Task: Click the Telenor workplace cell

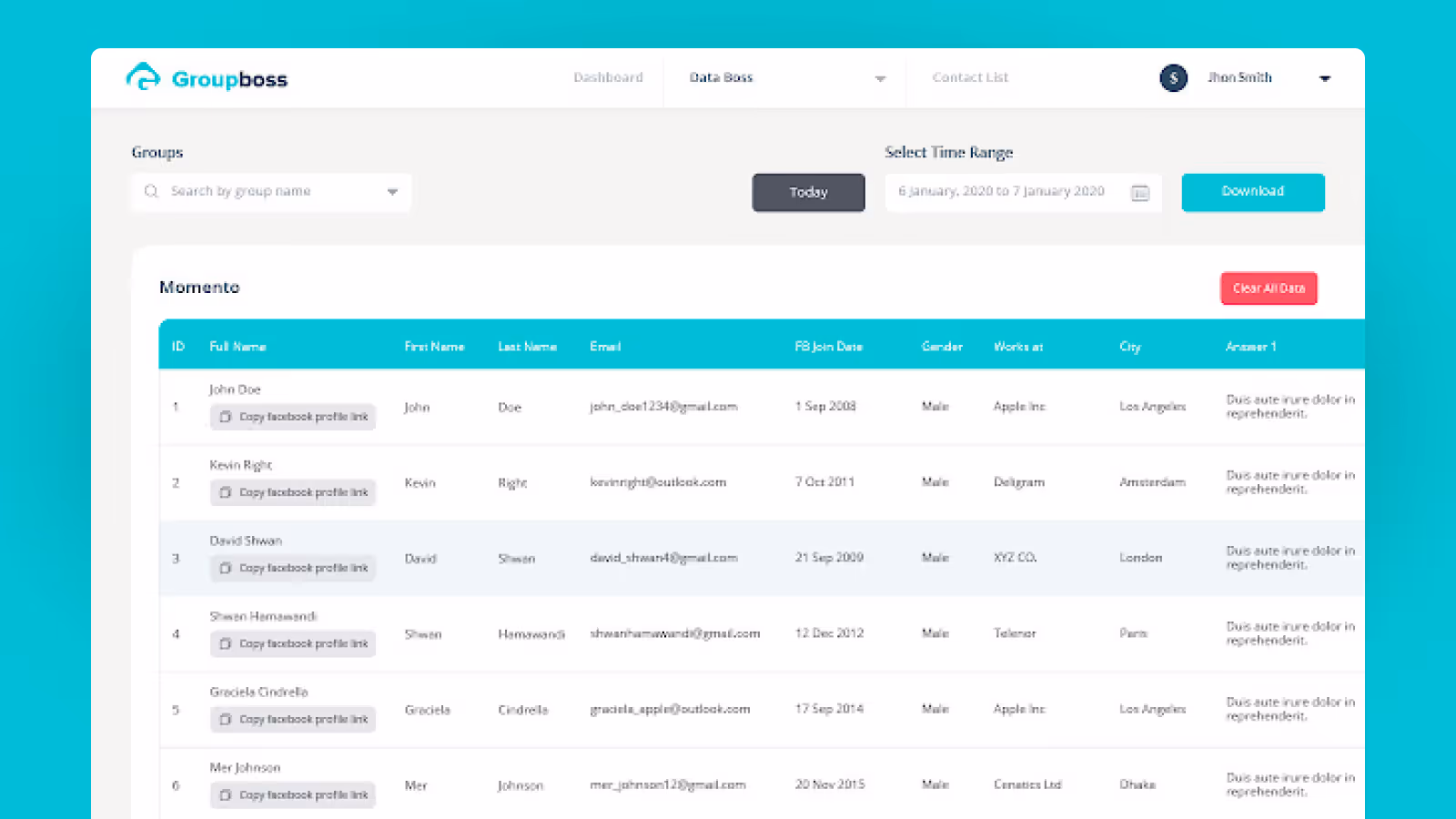Action: [1015, 633]
